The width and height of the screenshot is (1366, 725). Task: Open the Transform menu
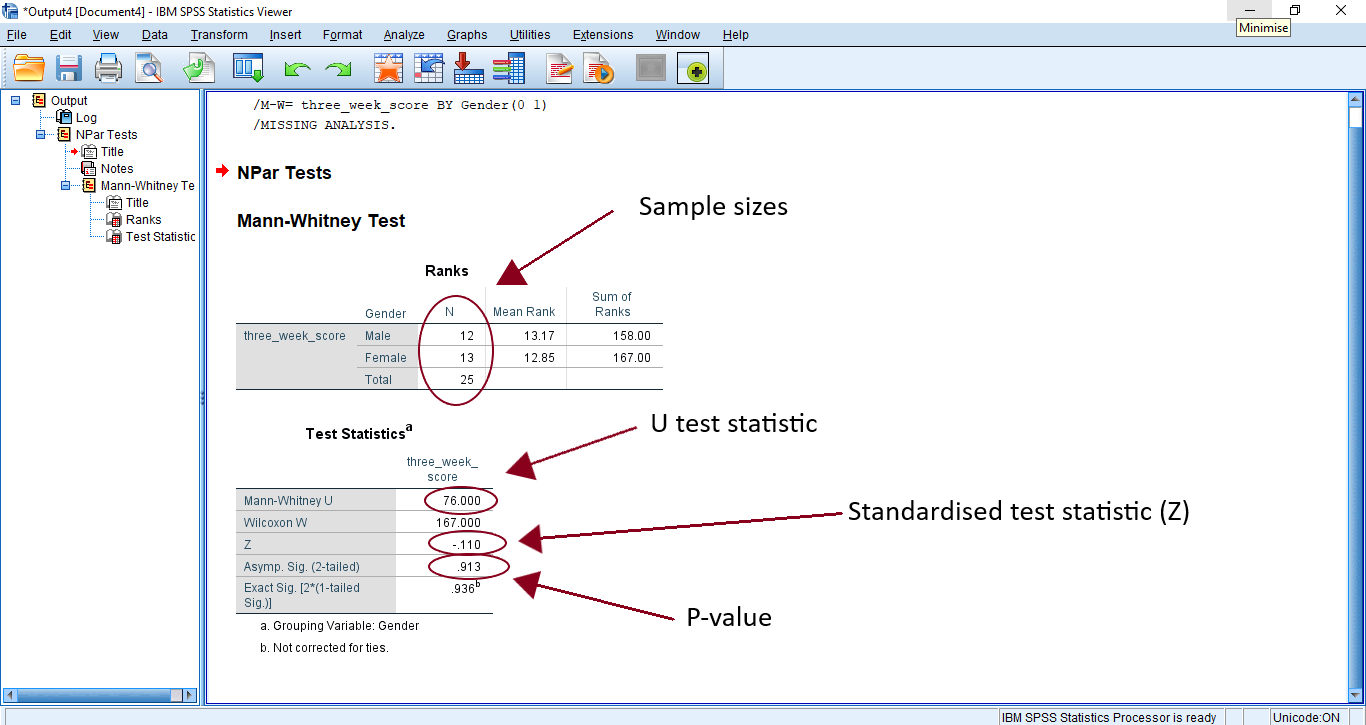click(x=219, y=35)
